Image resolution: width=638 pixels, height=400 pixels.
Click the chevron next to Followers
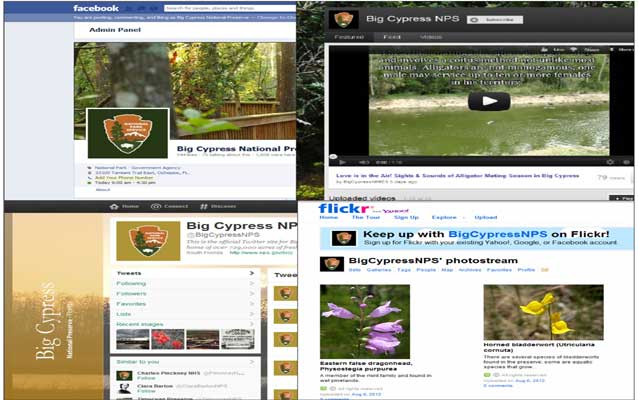pyautogui.click(x=252, y=293)
